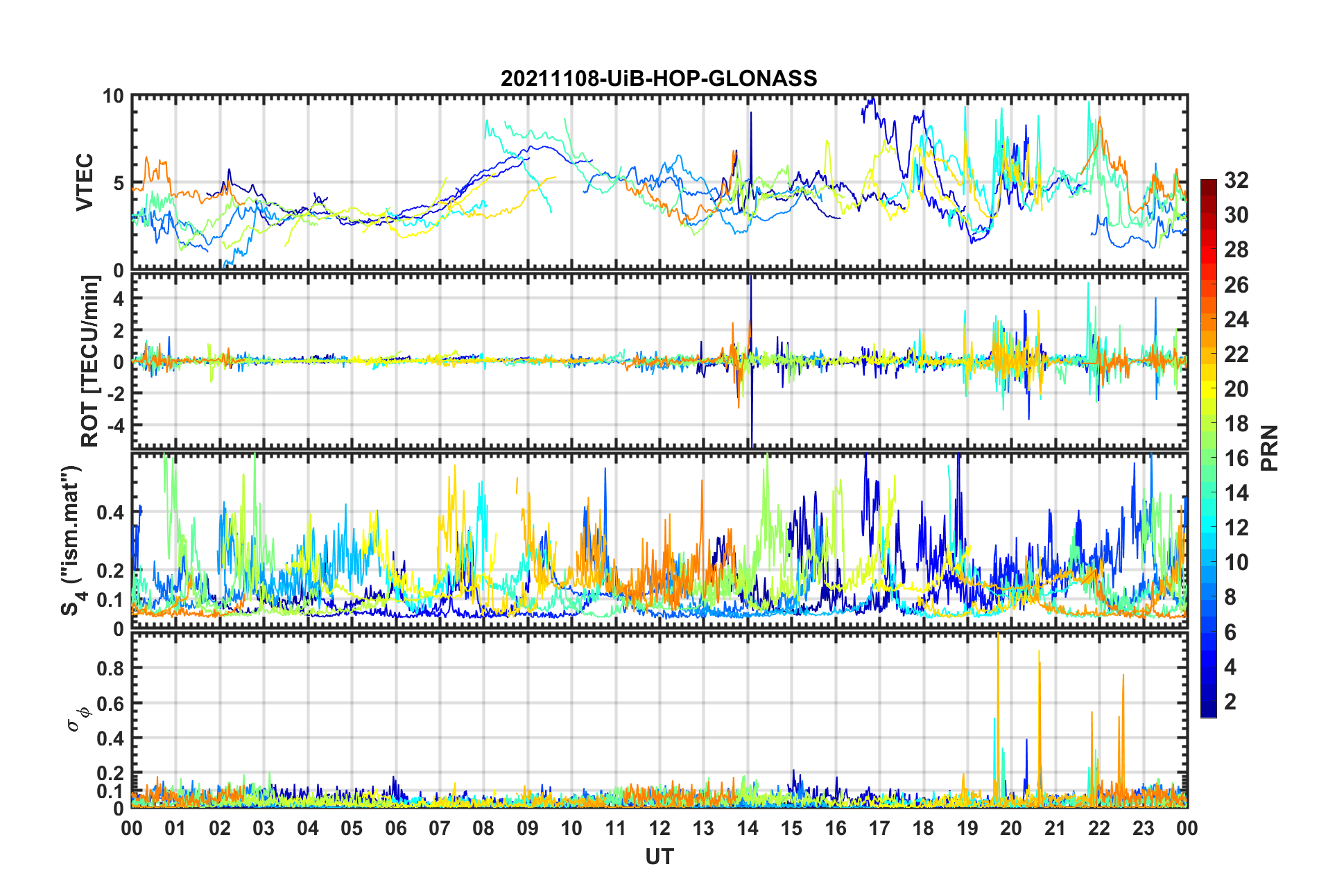Click x-axis tick label 12

(659, 828)
